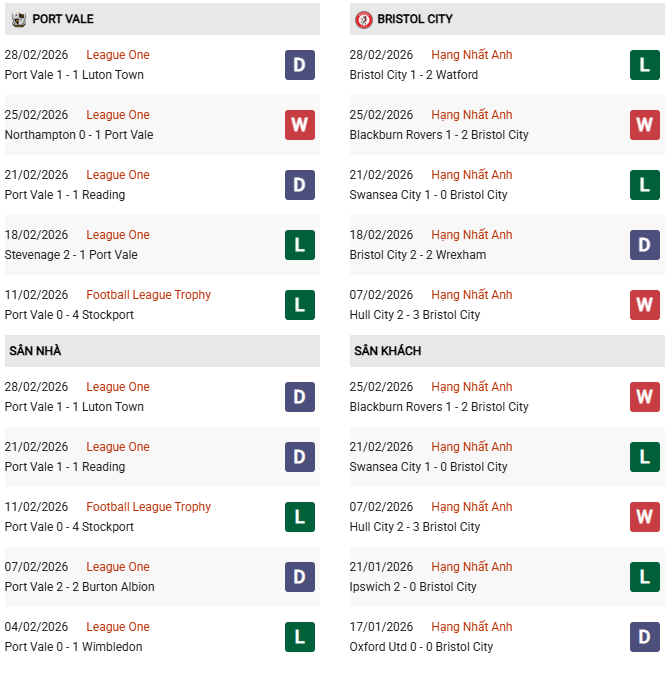Click the W badge for Hull City 2 - 3 Bristol City form

click(645, 305)
